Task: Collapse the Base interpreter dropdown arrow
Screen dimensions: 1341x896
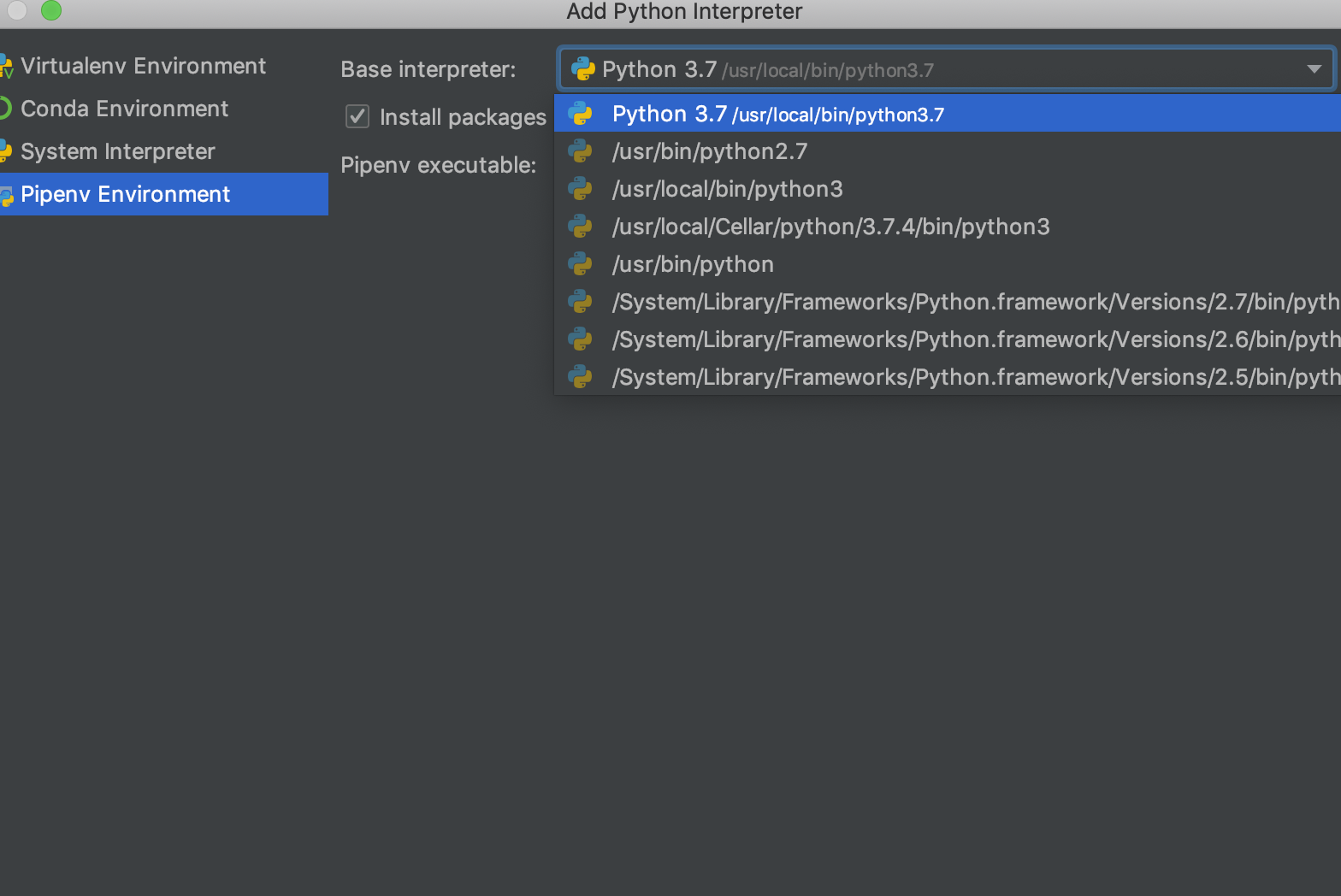Action: [x=1314, y=69]
